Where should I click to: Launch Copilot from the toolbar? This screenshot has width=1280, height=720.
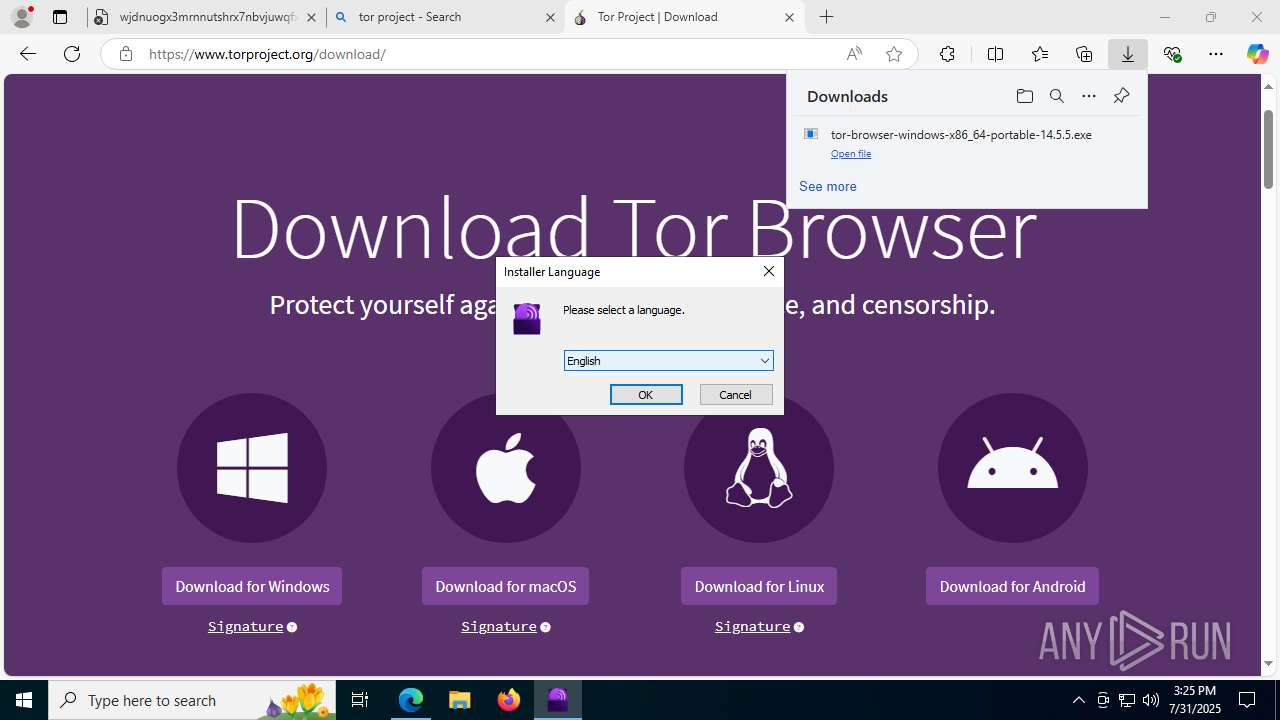click(x=1257, y=54)
